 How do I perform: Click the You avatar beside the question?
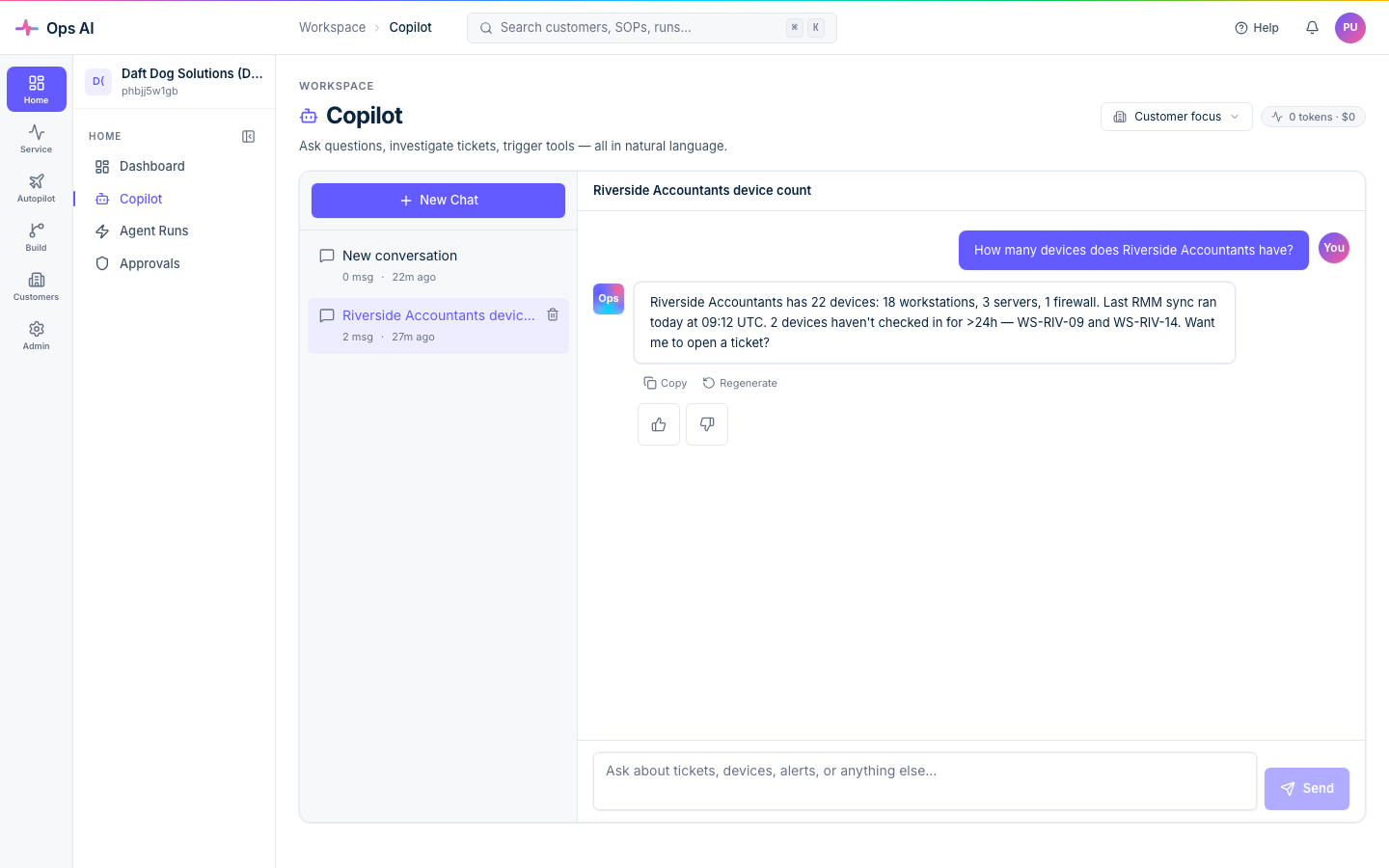[1334, 248]
